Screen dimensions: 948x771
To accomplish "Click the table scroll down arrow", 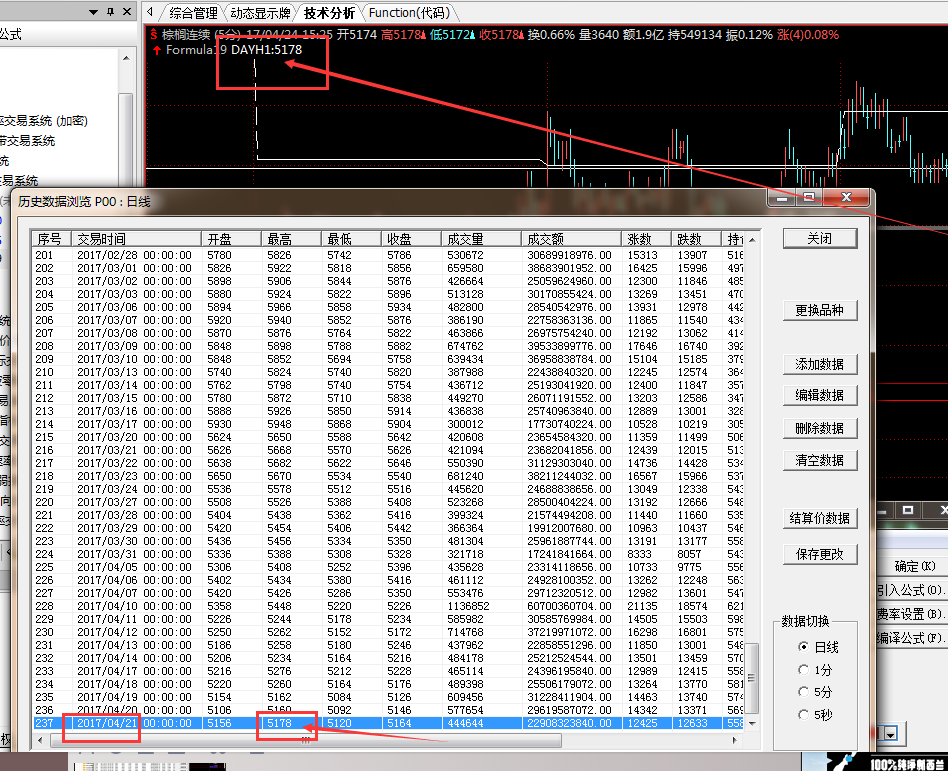I will 752,723.
